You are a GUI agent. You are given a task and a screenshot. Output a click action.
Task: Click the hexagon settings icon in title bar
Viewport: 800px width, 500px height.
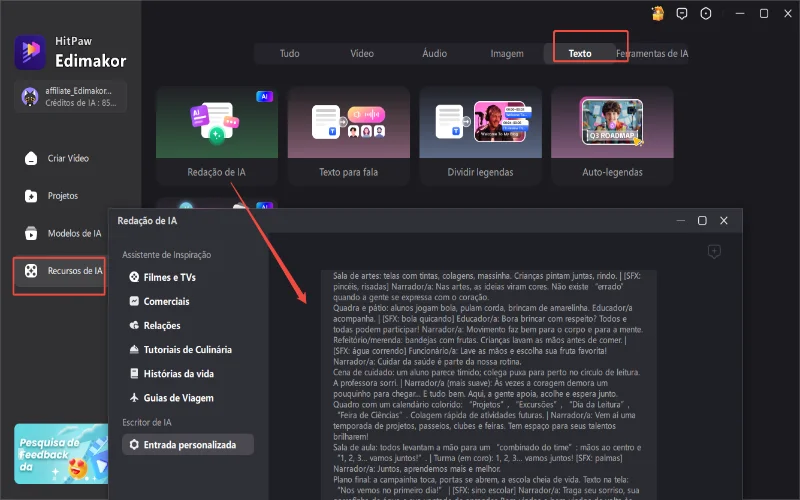coord(706,14)
